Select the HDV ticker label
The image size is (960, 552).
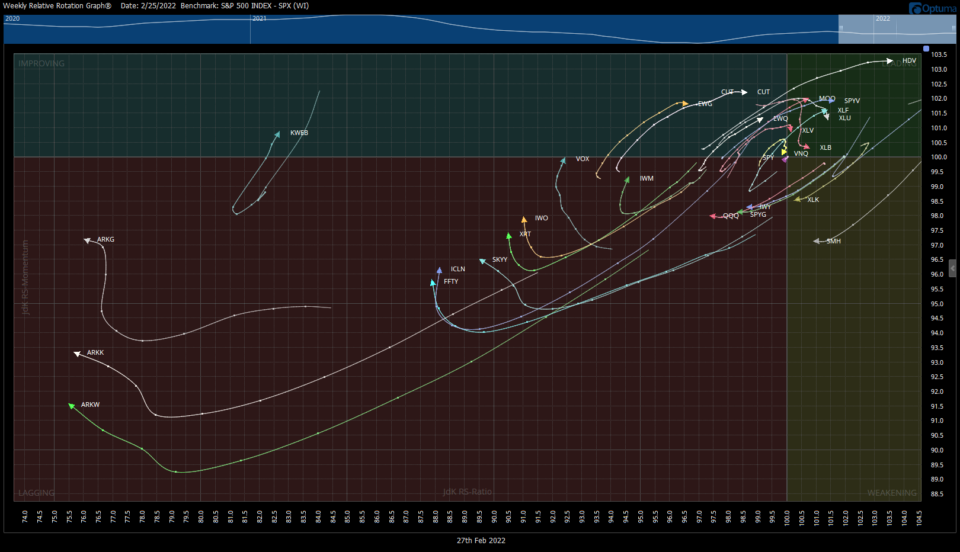[x=909, y=61]
